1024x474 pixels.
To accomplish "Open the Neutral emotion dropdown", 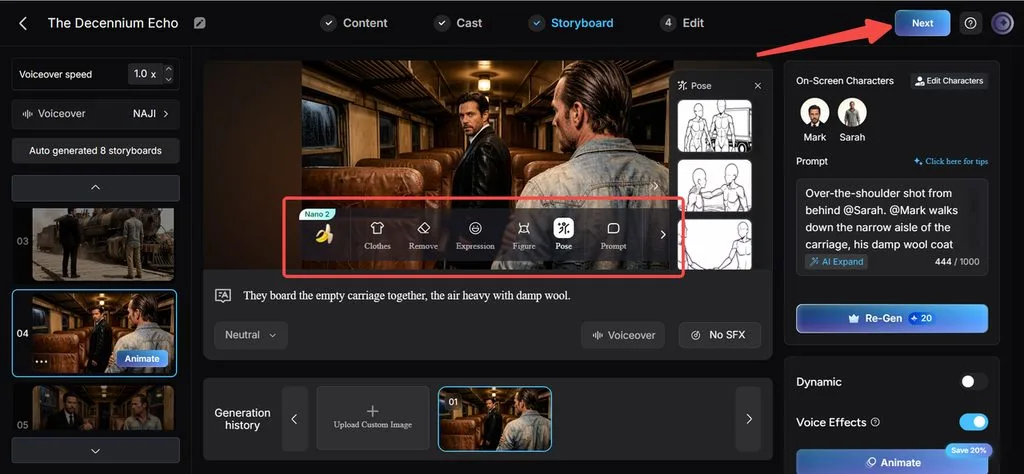I will click(251, 335).
